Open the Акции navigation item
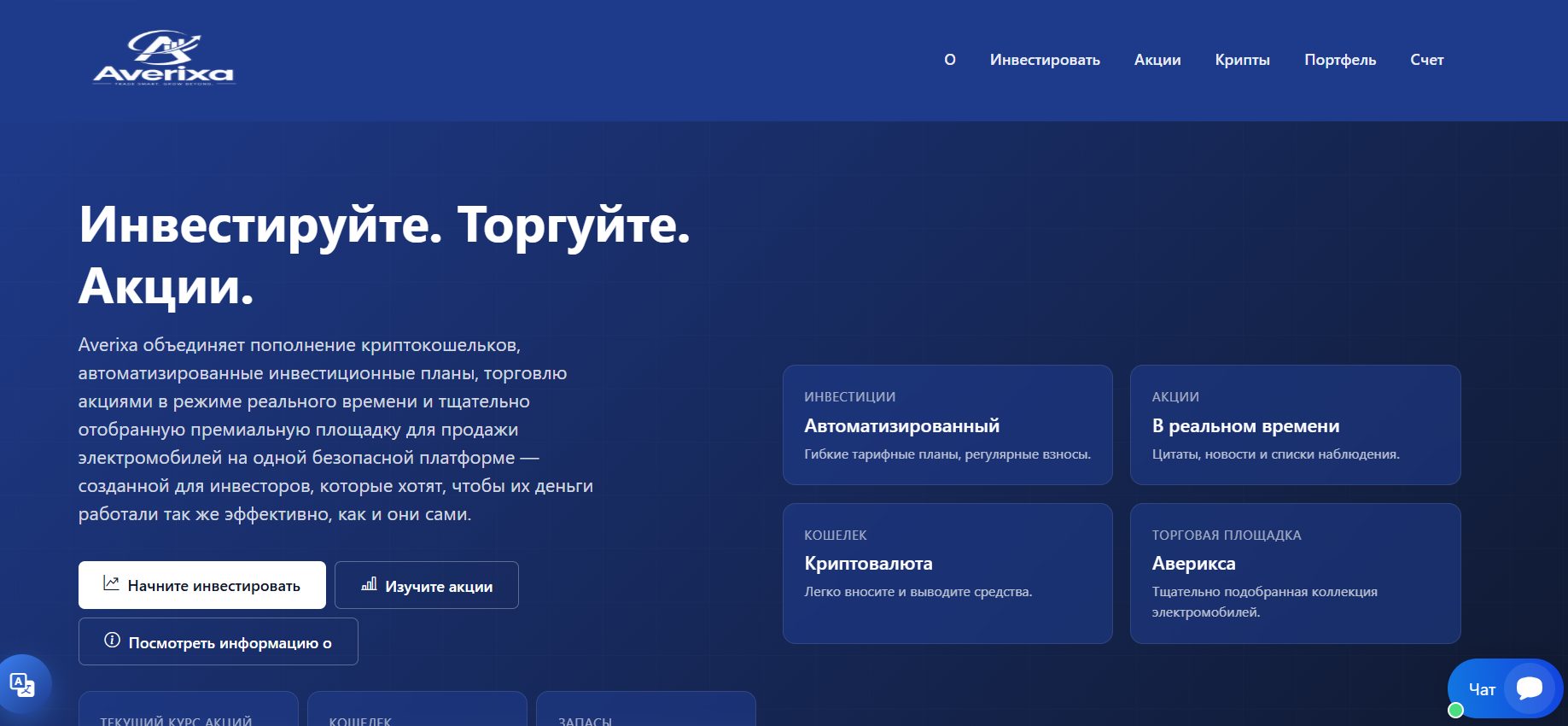1568x726 pixels. 1157,60
